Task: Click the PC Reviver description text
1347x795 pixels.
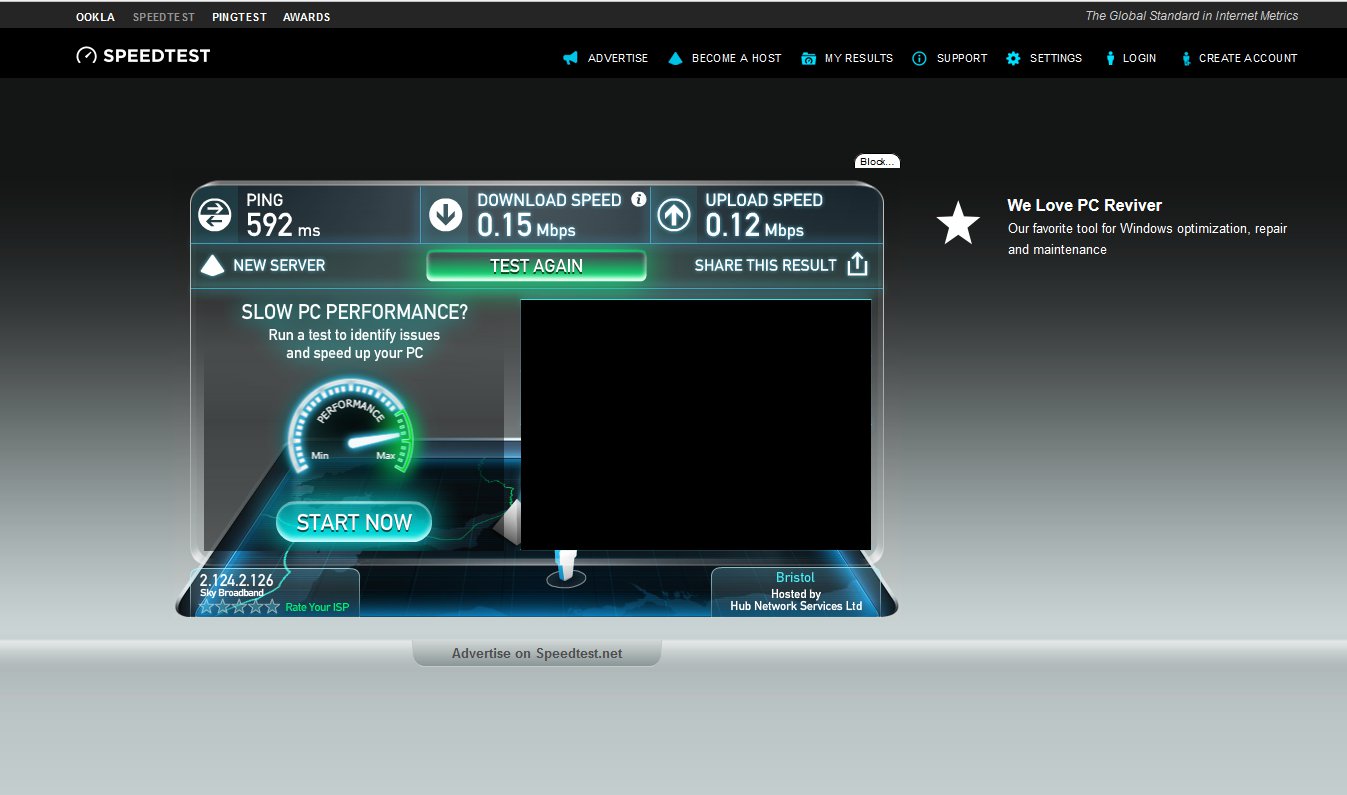Action: pos(1147,239)
